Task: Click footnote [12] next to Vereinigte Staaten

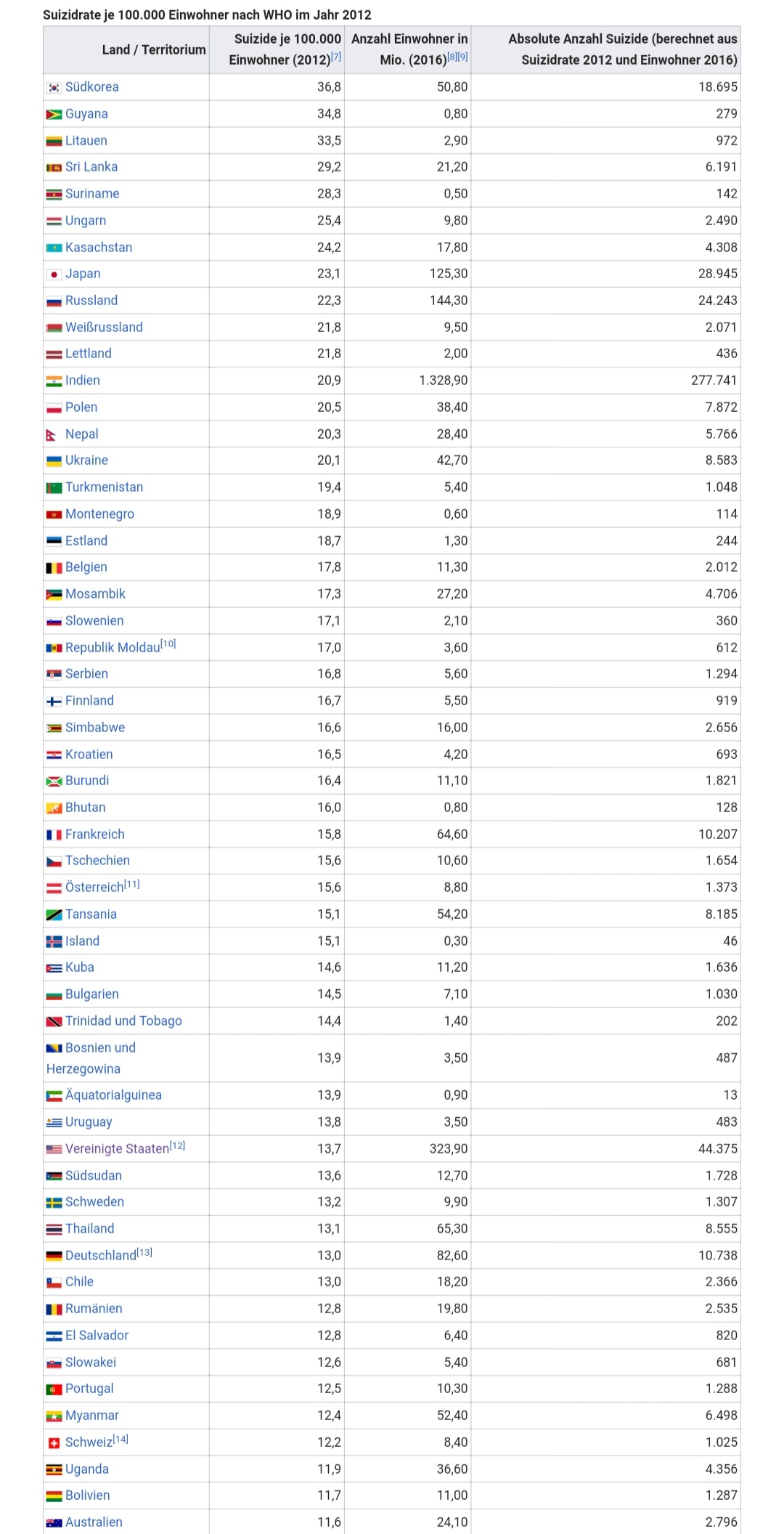Action: point(178,1145)
